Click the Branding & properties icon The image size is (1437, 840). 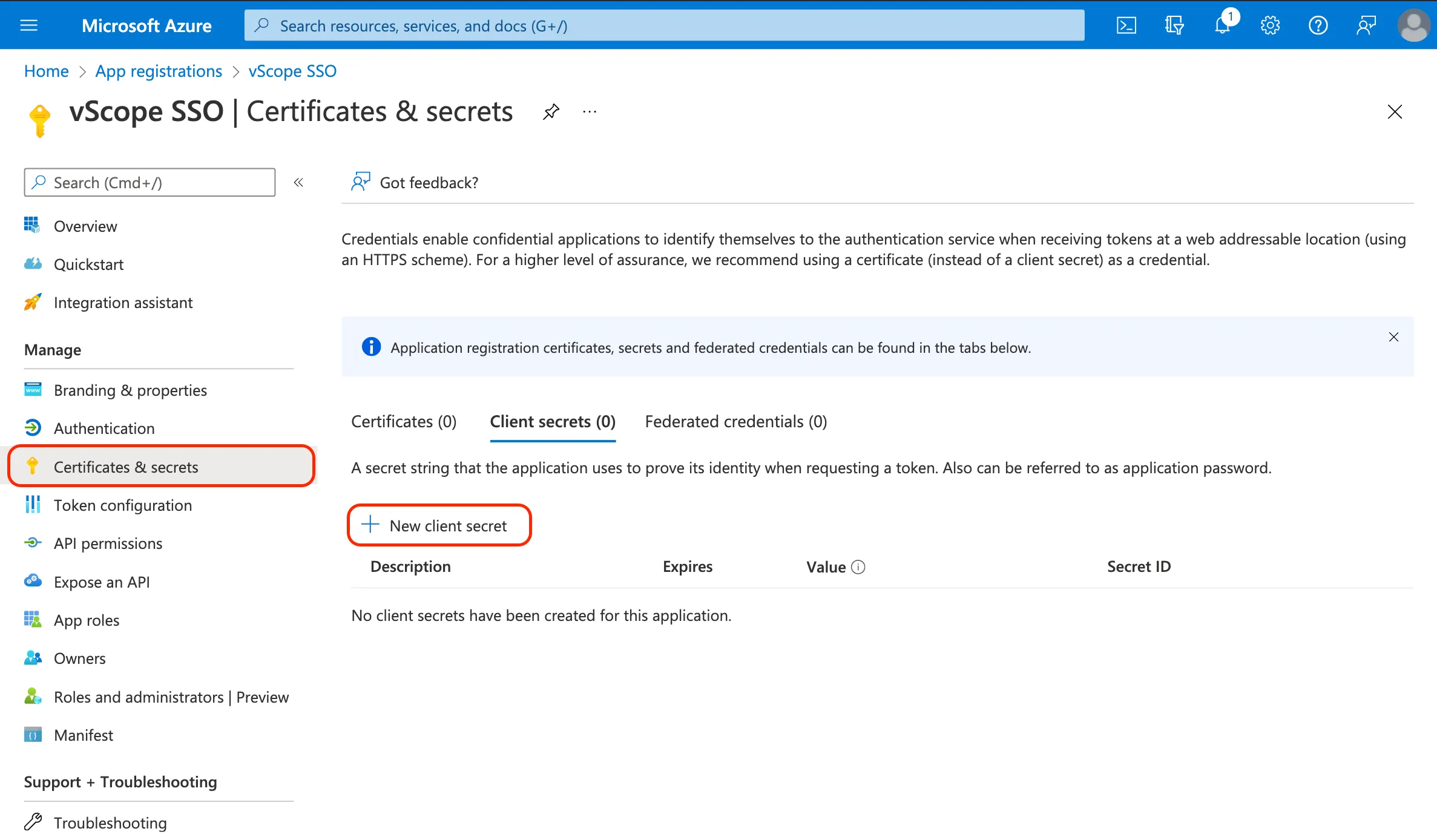(33, 389)
